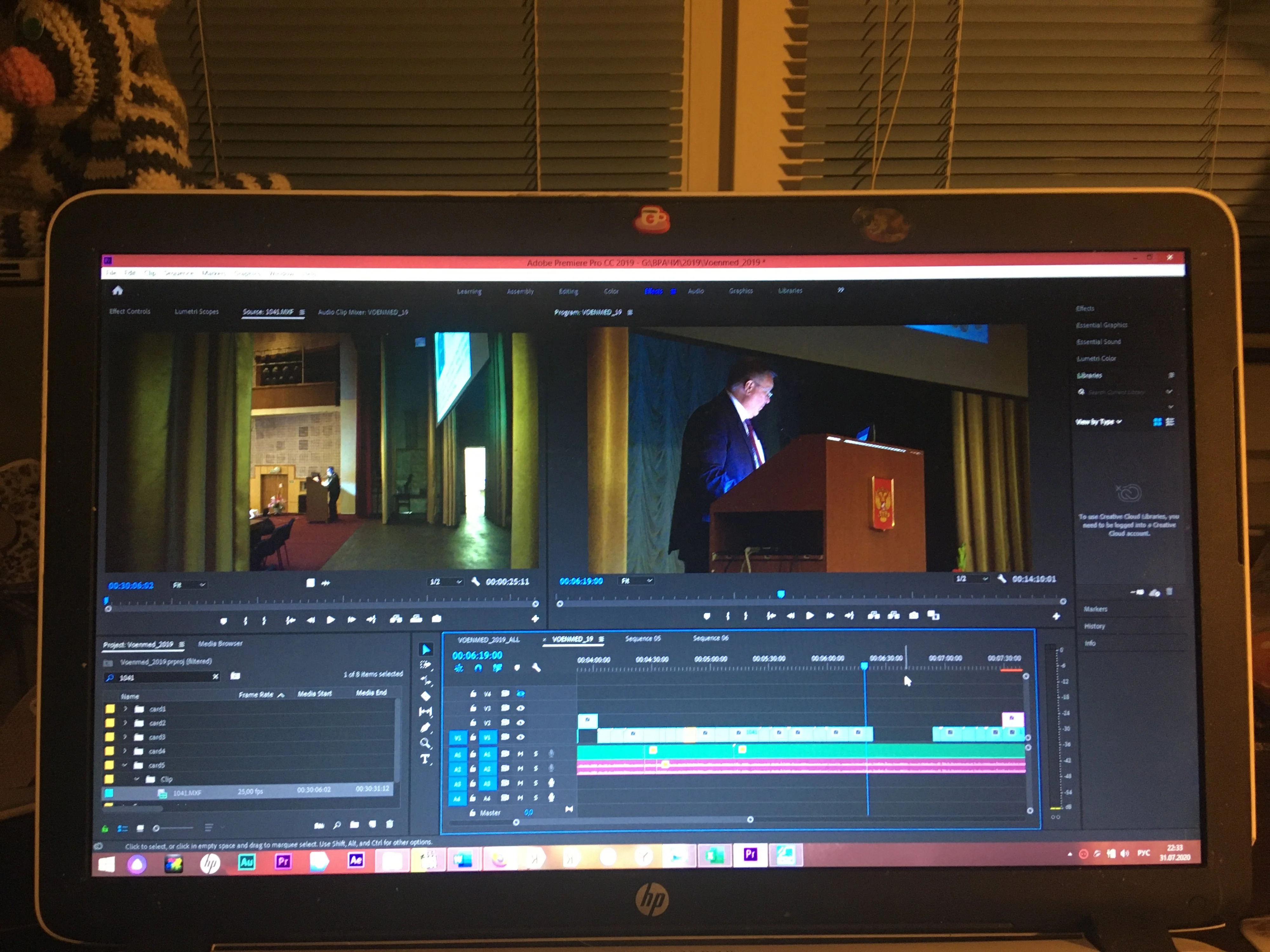Toggle lock on track V2
The width and height of the screenshot is (1270, 952).
click(473, 723)
